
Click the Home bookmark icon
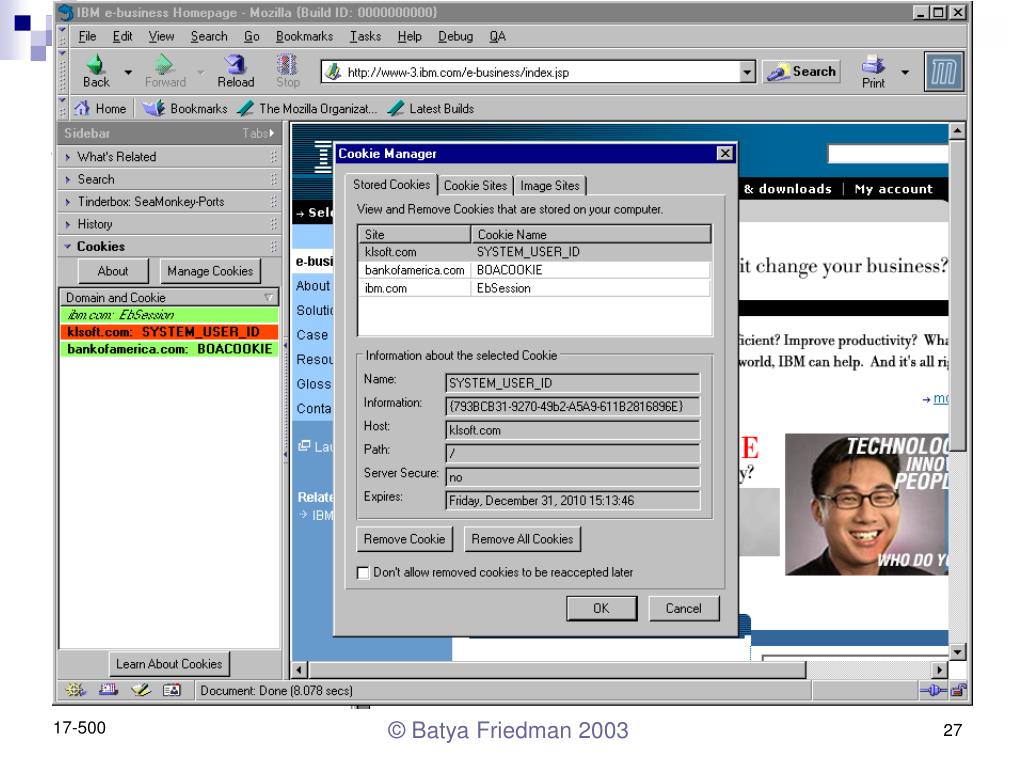pyautogui.click(x=82, y=108)
